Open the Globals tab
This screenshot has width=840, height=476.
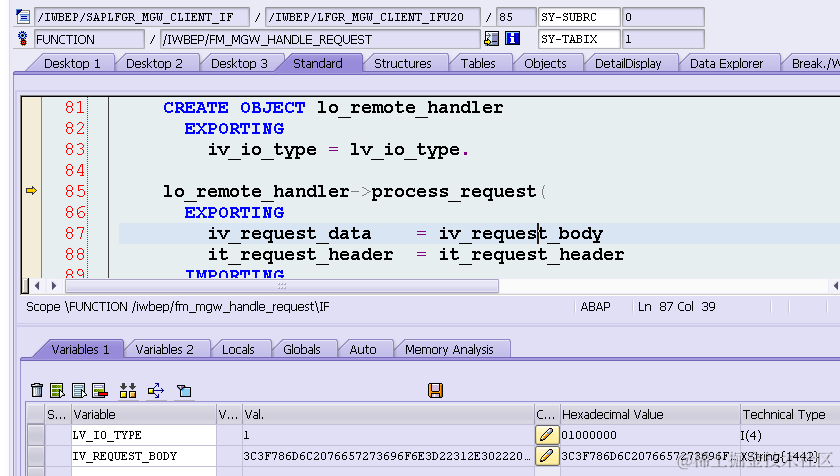point(302,350)
